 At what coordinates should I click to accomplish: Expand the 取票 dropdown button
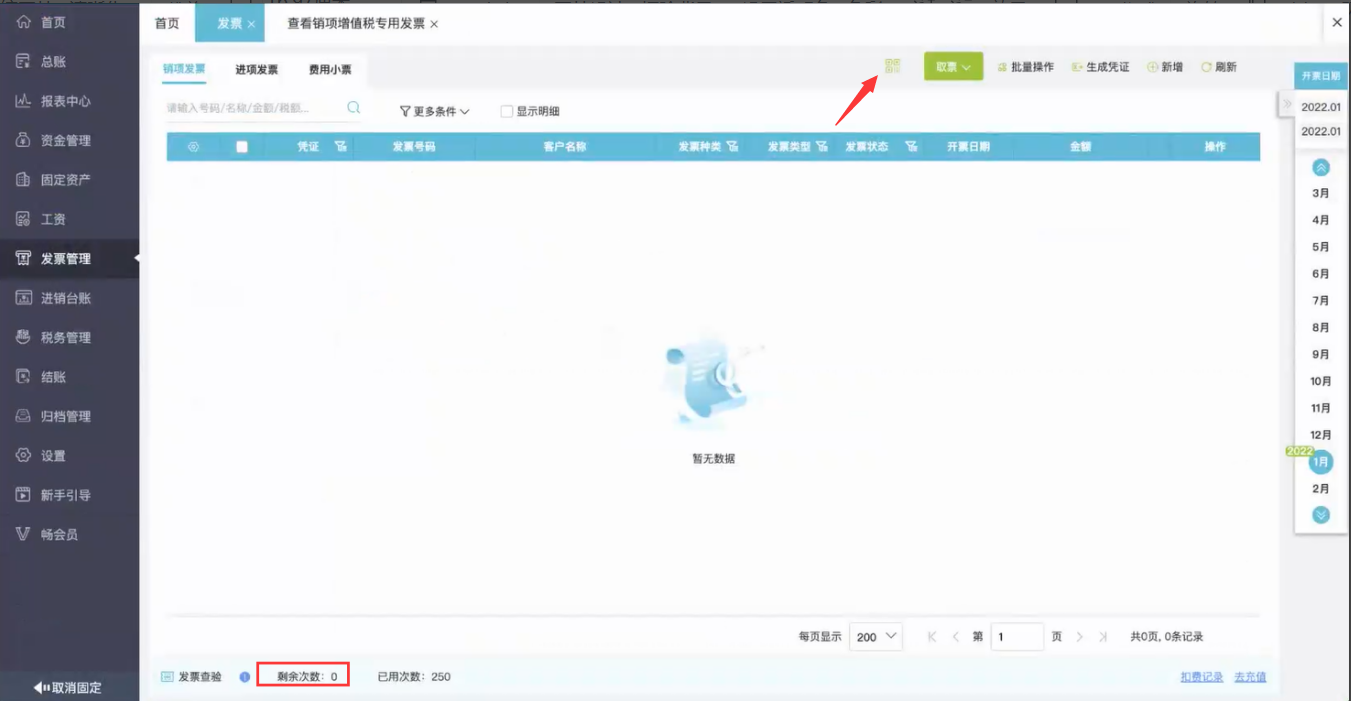click(x=953, y=67)
